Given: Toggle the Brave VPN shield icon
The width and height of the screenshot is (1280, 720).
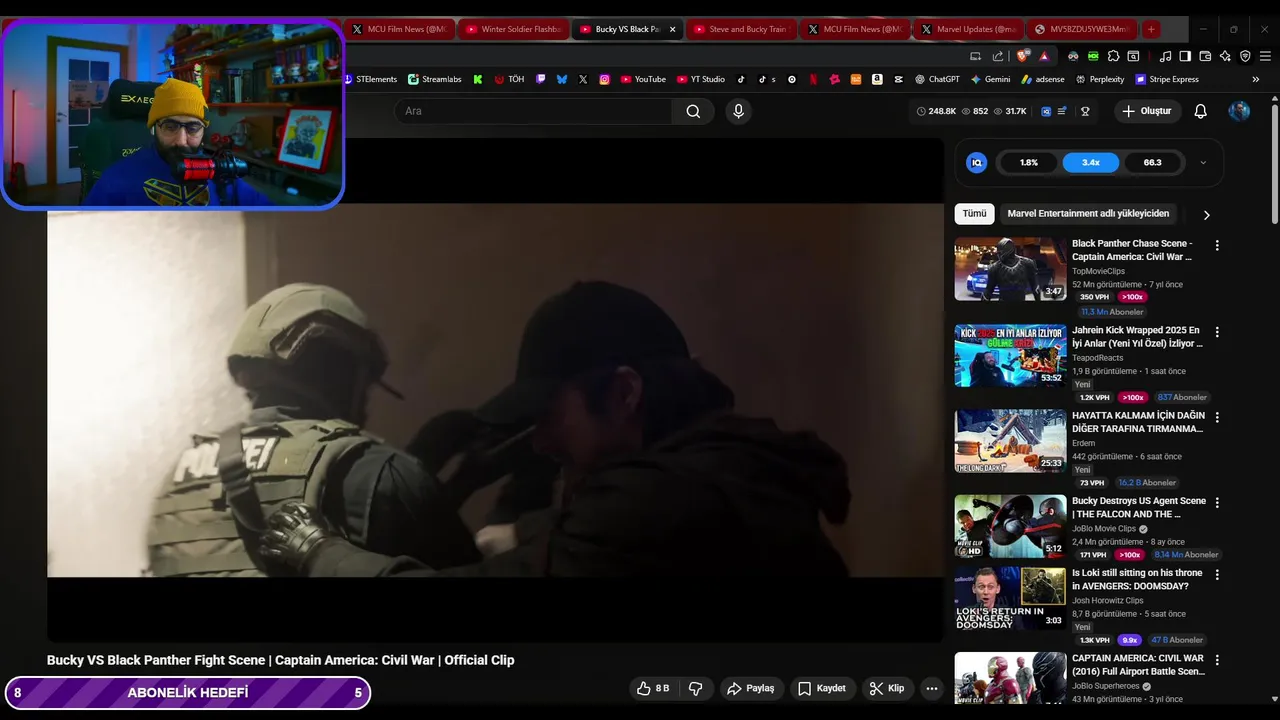Looking at the screenshot, I should tap(1245, 56).
